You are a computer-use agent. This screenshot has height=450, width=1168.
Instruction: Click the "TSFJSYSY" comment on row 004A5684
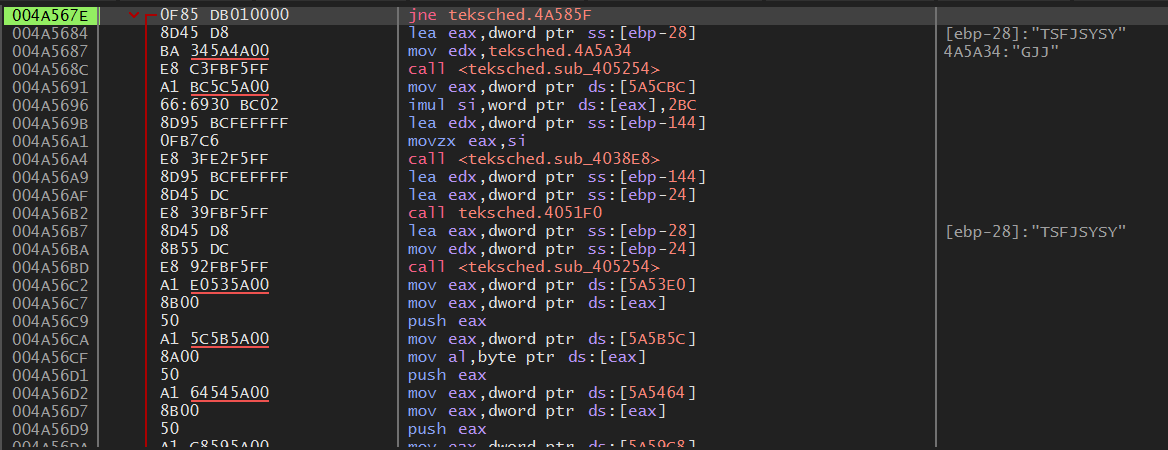1035,33
